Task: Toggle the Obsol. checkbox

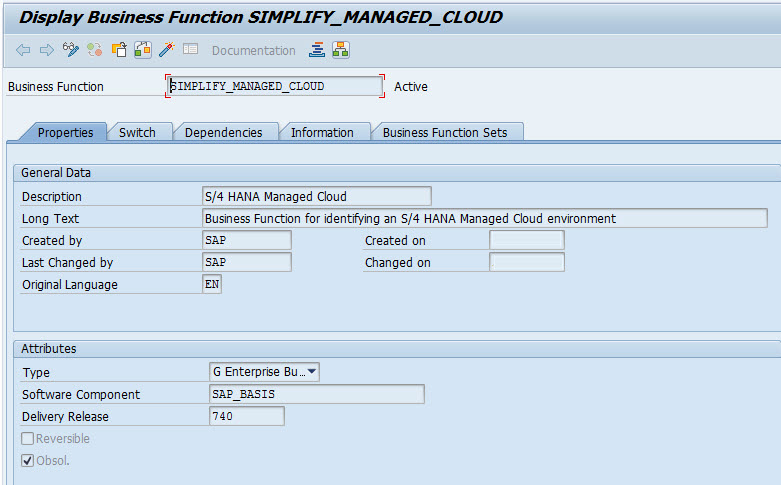Action: tap(29, 461)
